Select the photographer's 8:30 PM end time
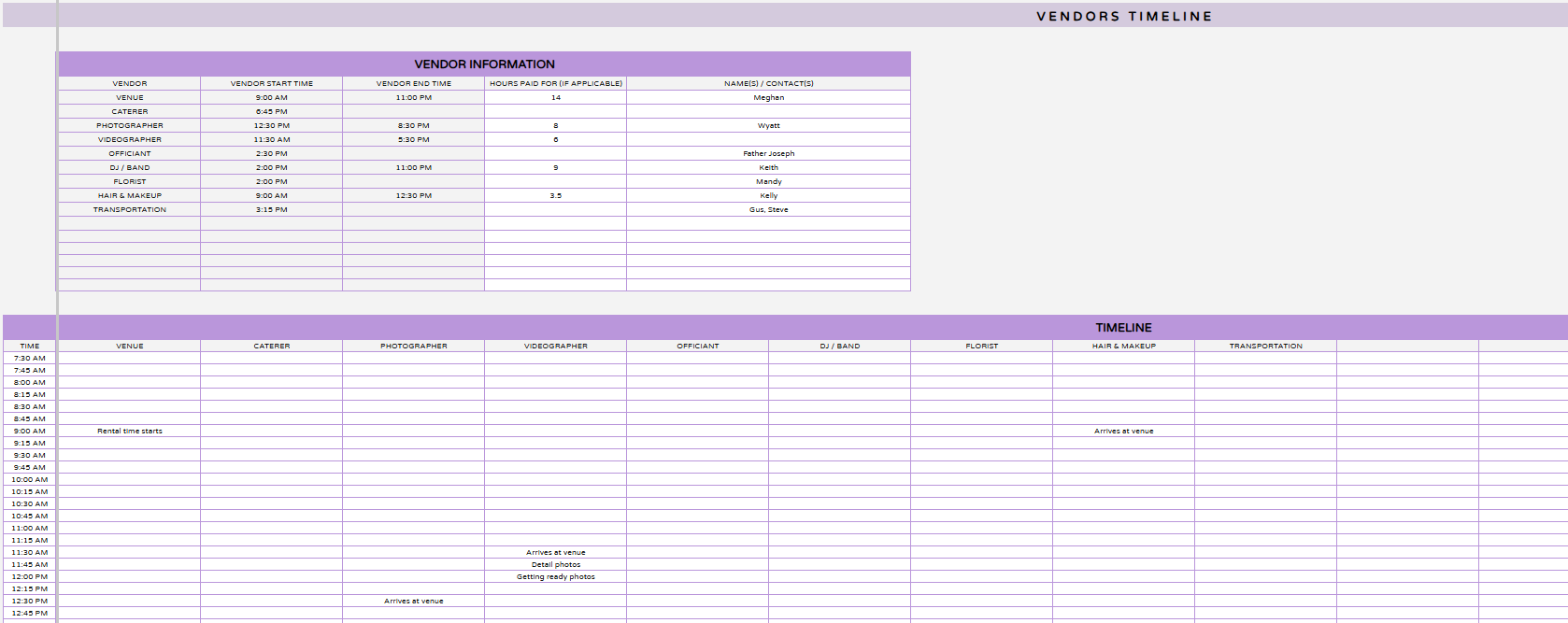The height and width of the screenshot is (623, 1568). coord(413,125)
